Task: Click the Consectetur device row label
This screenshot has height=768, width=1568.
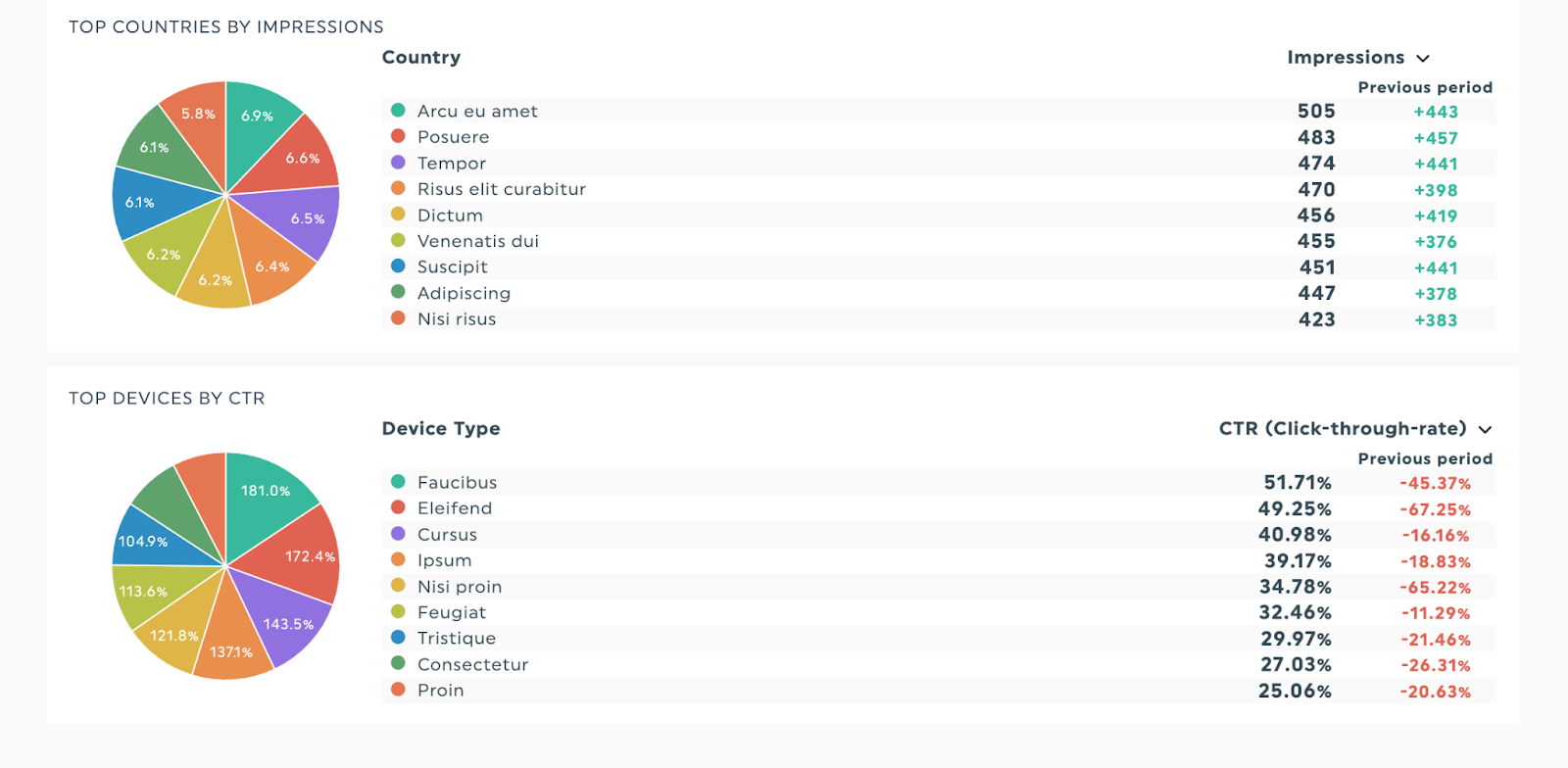Action: 472,664
